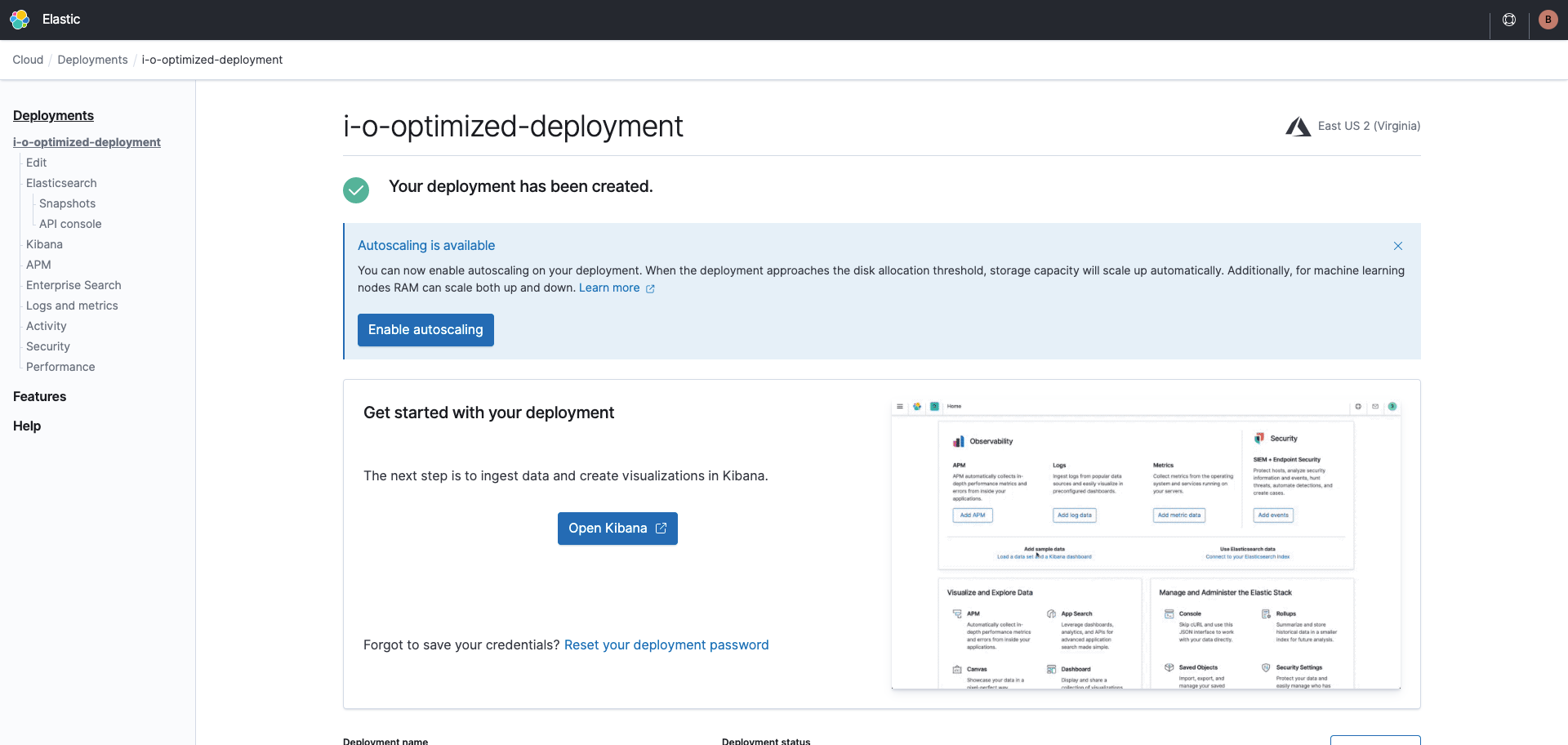Click the Enable autoscaling button
Viewport: 1568px width, 745px height.
425,330
